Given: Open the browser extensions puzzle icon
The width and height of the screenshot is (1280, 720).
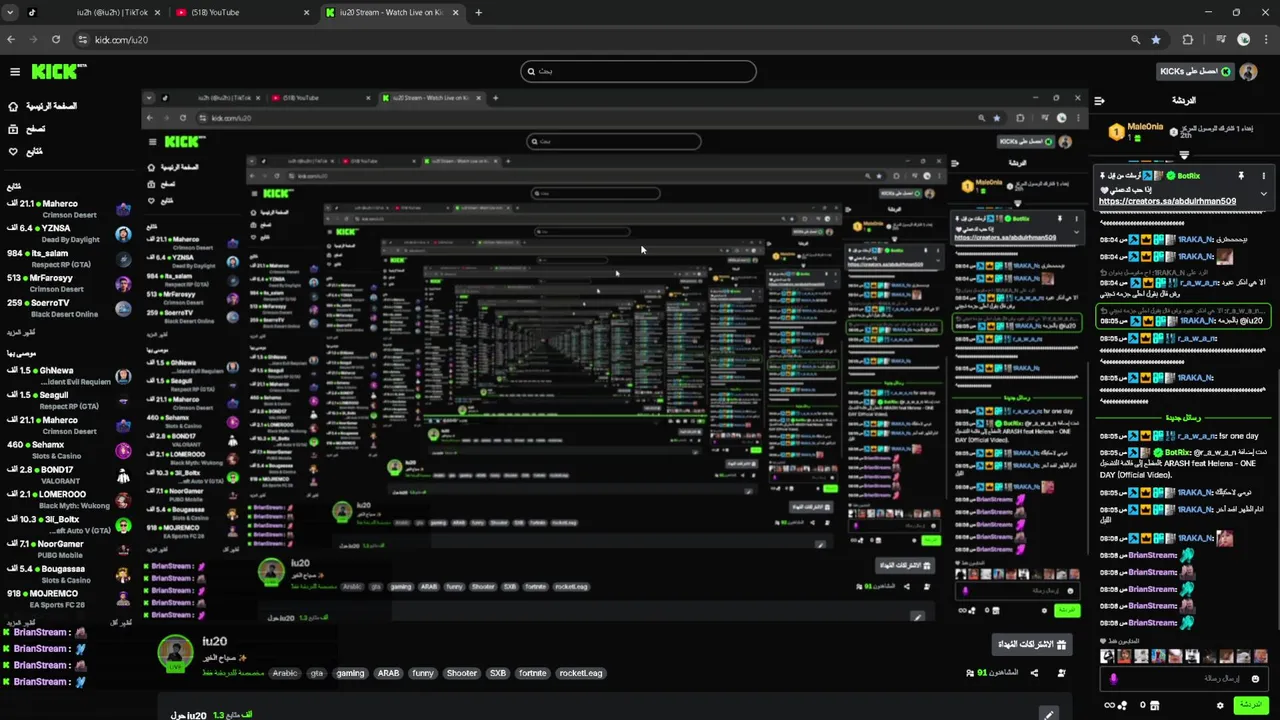Looking at the screenshot, I should pyautogui.click(x=1188, y=40).
